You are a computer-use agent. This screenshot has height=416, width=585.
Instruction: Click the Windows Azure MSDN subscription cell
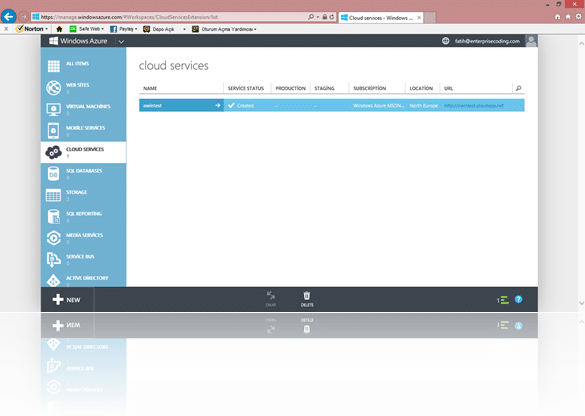378,106
